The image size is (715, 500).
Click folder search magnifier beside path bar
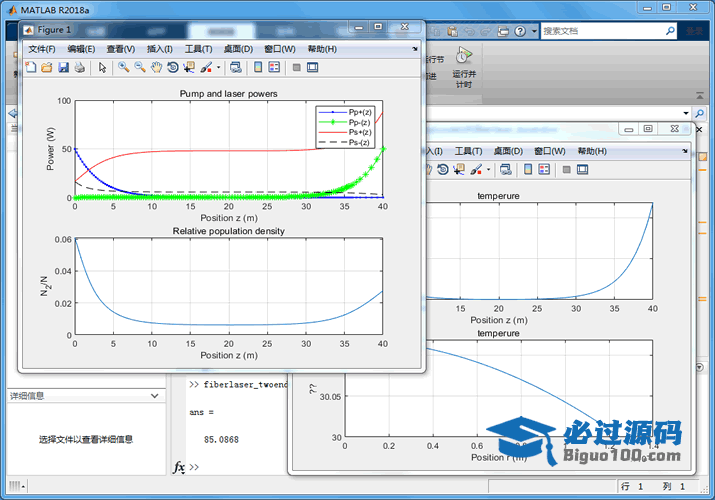[699, 113]
